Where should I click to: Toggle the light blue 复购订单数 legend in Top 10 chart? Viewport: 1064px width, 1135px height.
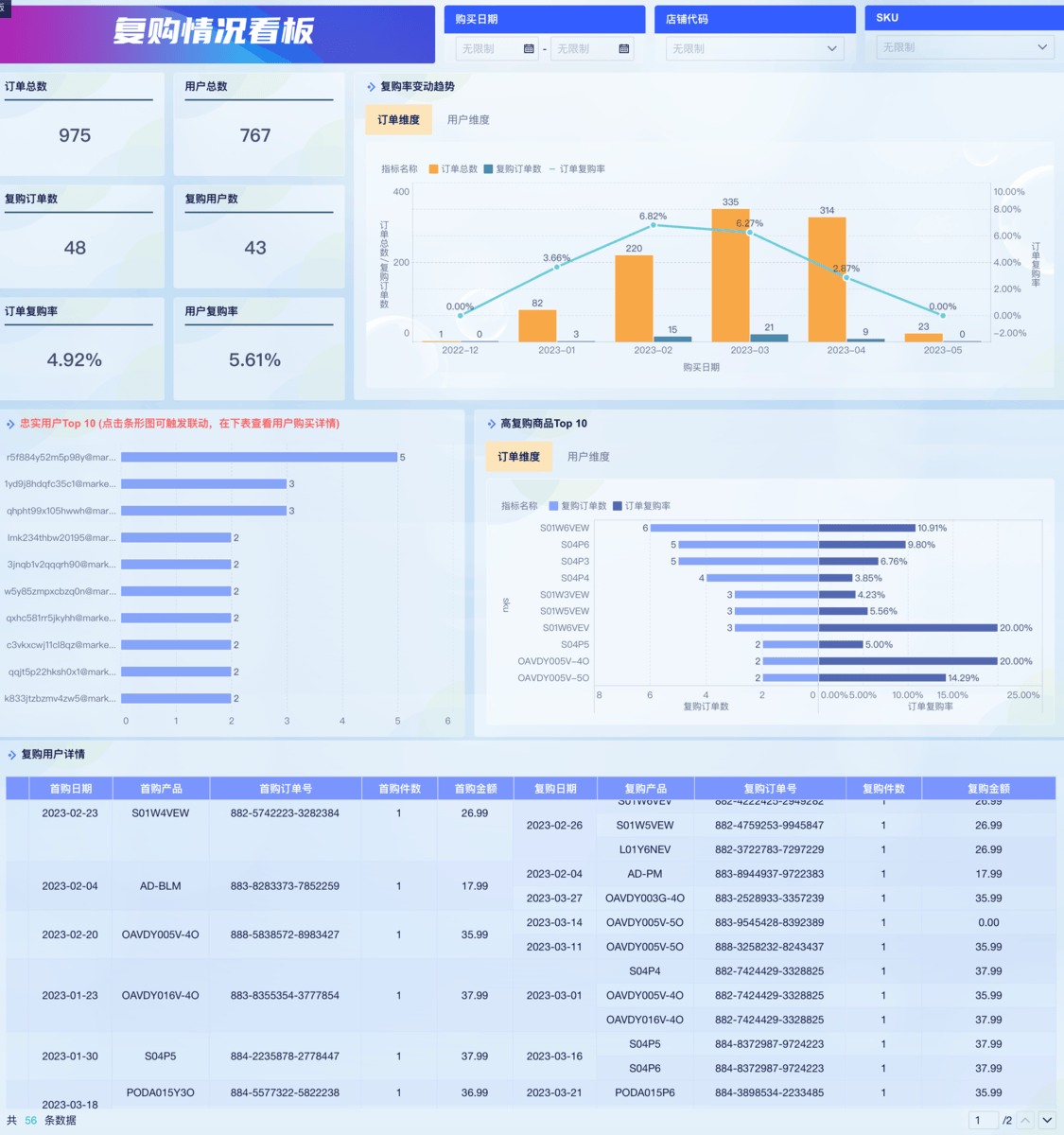point(553,506)
